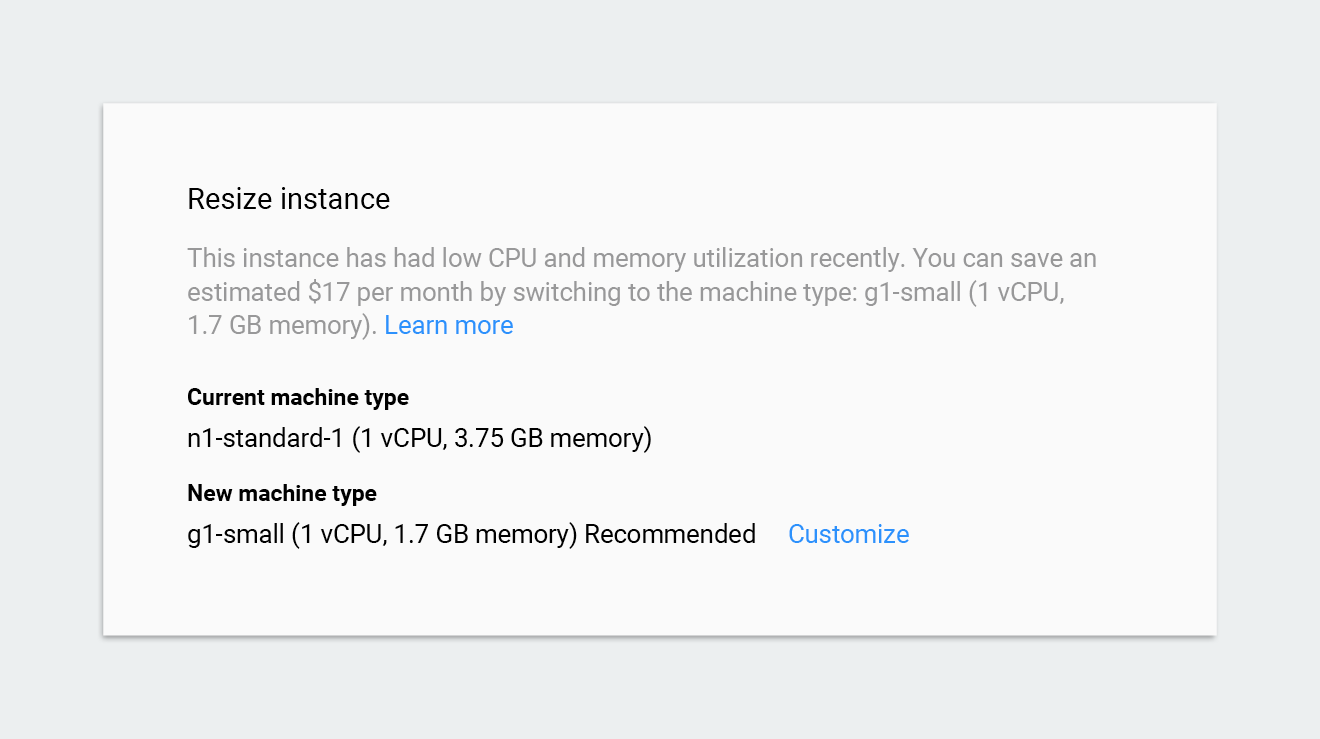This screenshot has height=739, width=1320.
Task: Select the Resize instance dialog title
Action: [x=288, y=199]
